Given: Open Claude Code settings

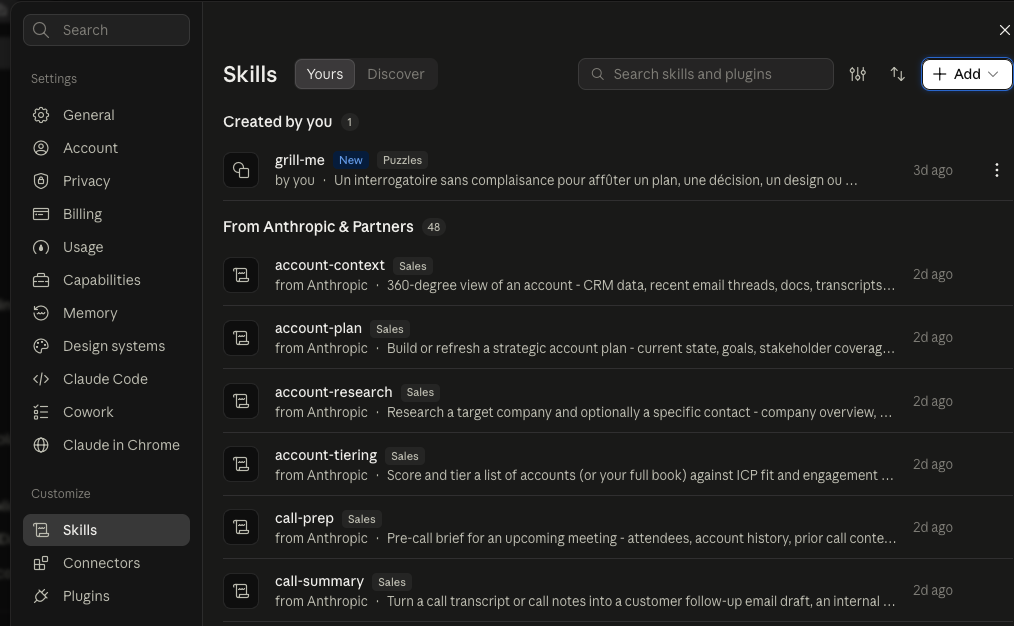Looking at the screenshot, I should coord(106,379).
